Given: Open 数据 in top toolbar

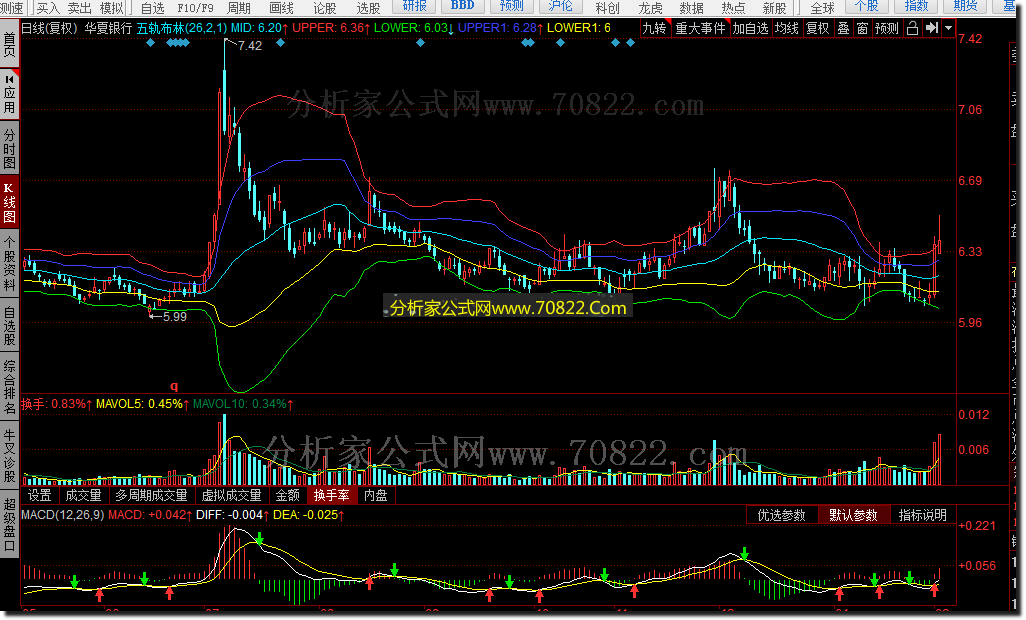Looking at the screenshot, I should 691,8.
